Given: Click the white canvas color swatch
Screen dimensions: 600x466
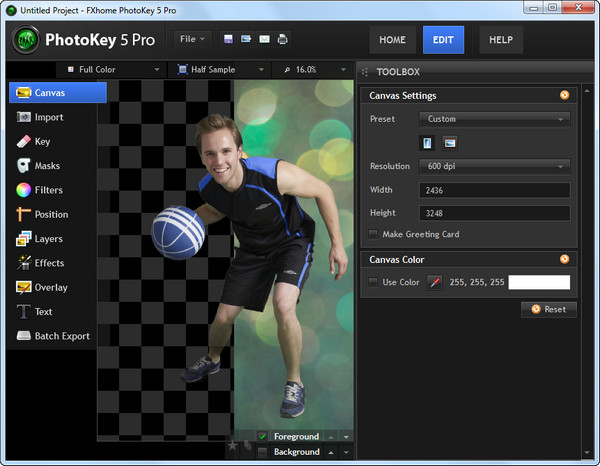Looking at the screenshot, I should [539, 283].
